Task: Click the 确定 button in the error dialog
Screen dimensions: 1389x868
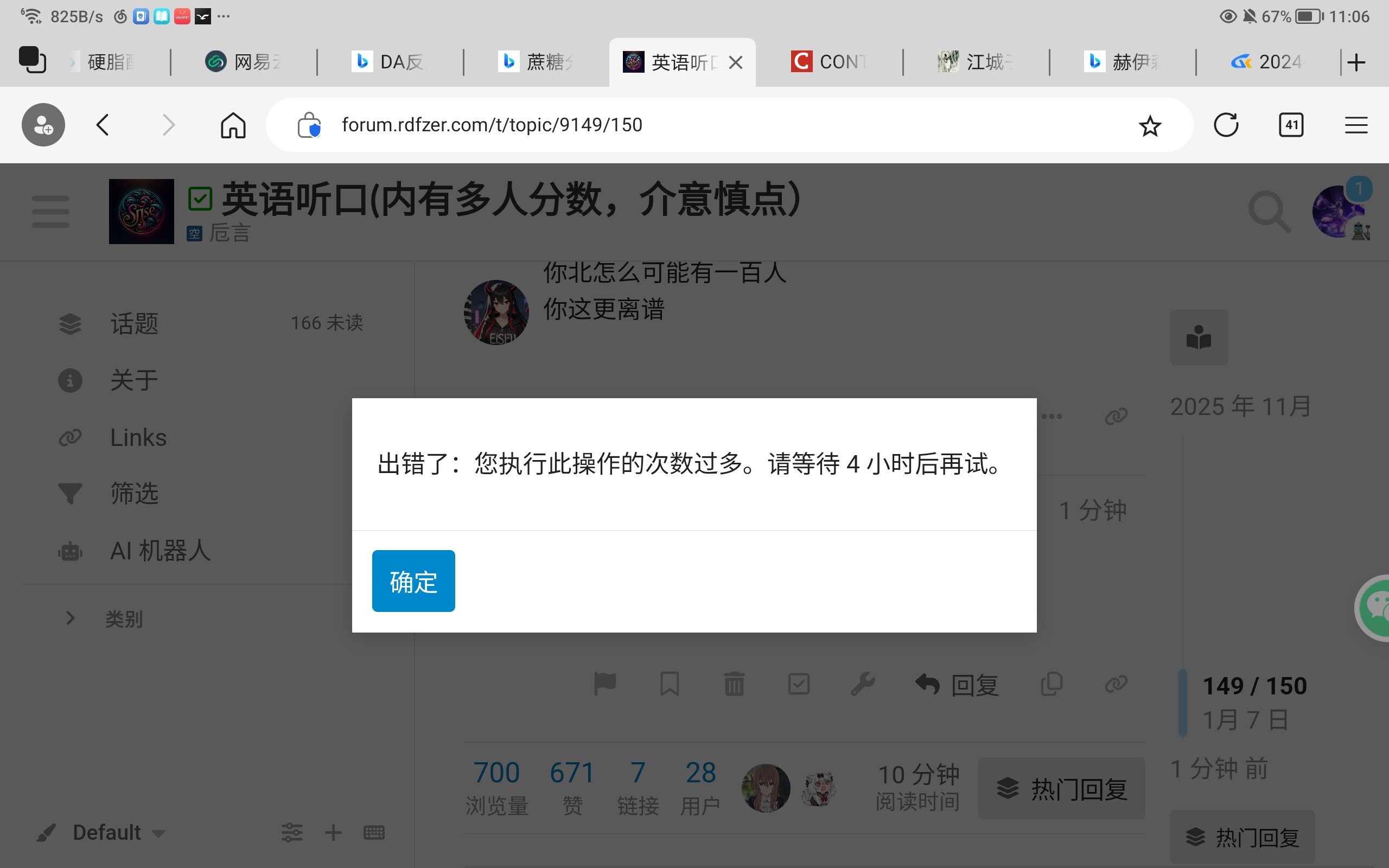Action: (413, 581)
